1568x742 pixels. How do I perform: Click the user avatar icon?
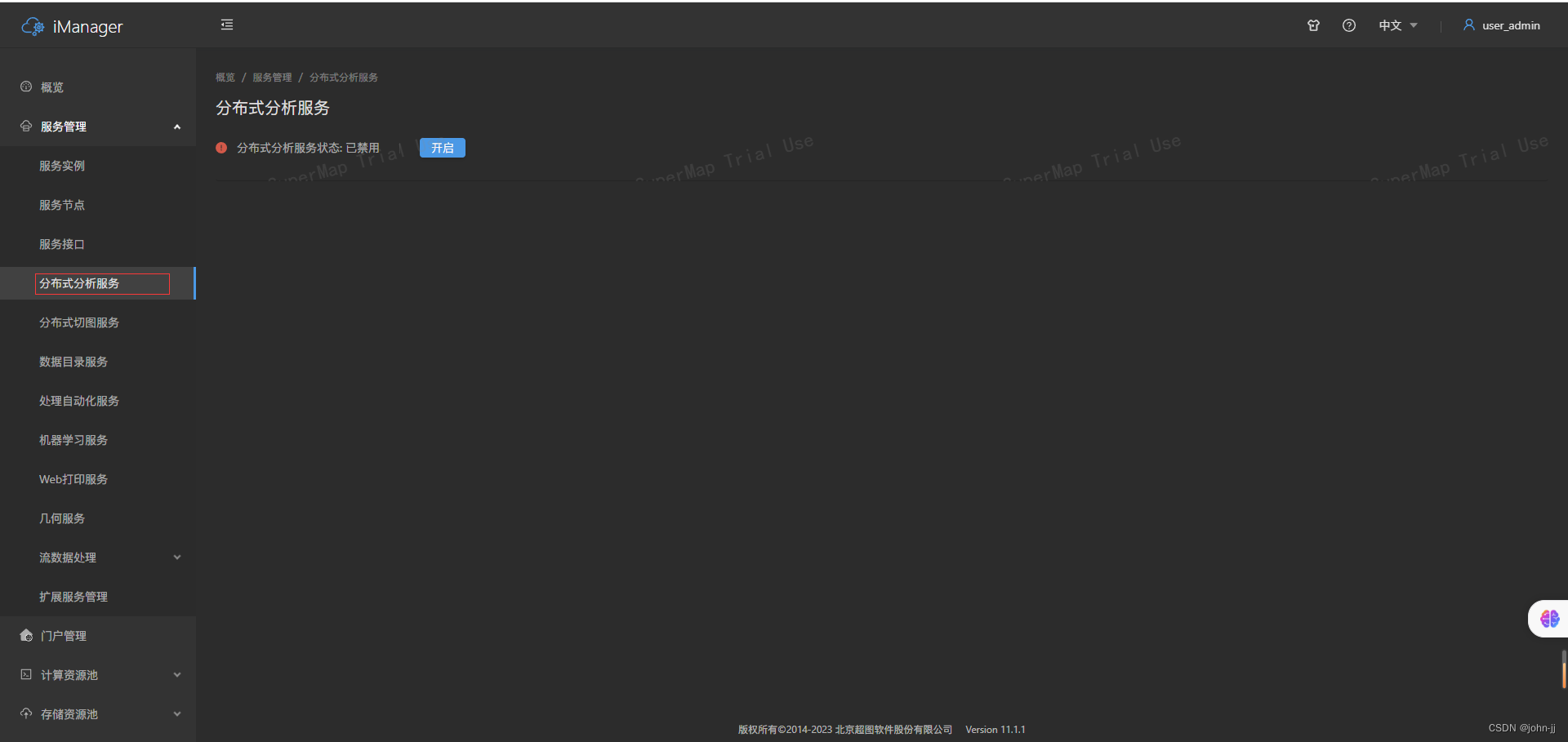[1469, 25]
